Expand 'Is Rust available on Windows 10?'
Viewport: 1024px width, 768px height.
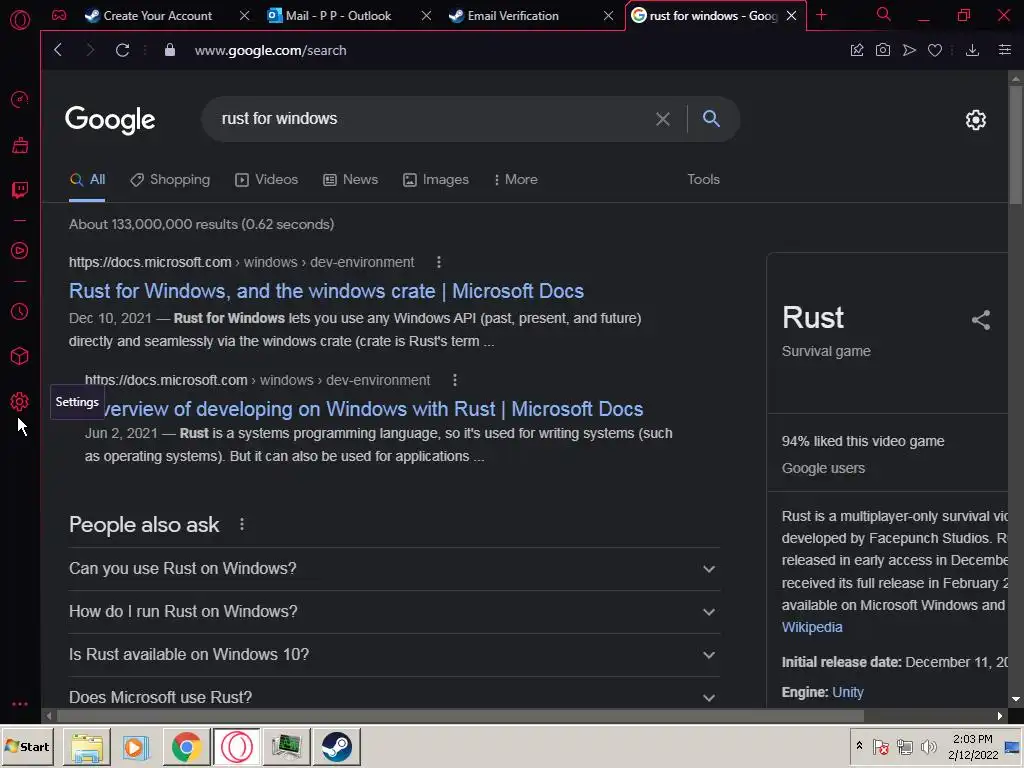pyautogui.click(x=394, y=655)
